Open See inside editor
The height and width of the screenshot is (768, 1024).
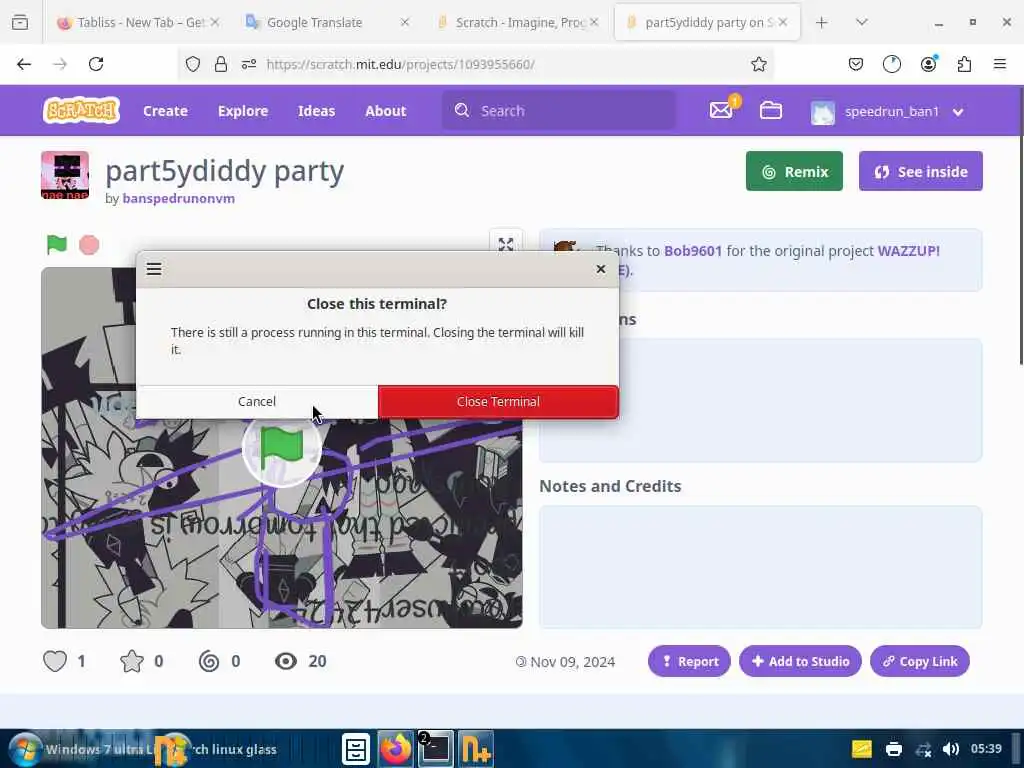[x=921, y=171]
